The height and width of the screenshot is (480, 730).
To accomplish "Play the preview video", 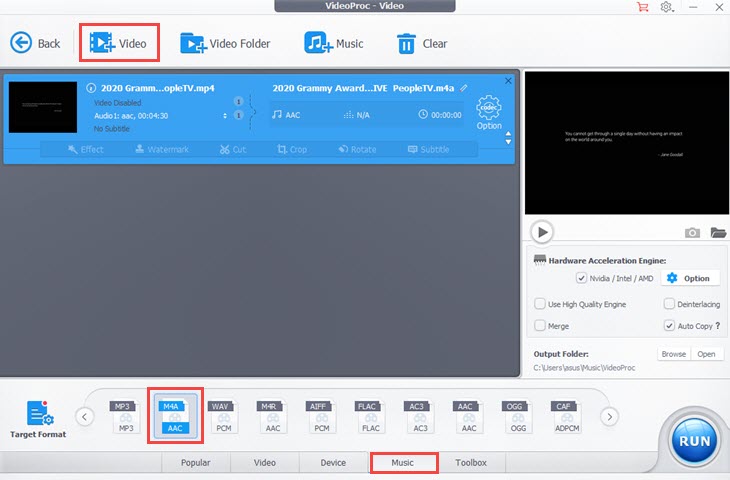I will (542, 232).
